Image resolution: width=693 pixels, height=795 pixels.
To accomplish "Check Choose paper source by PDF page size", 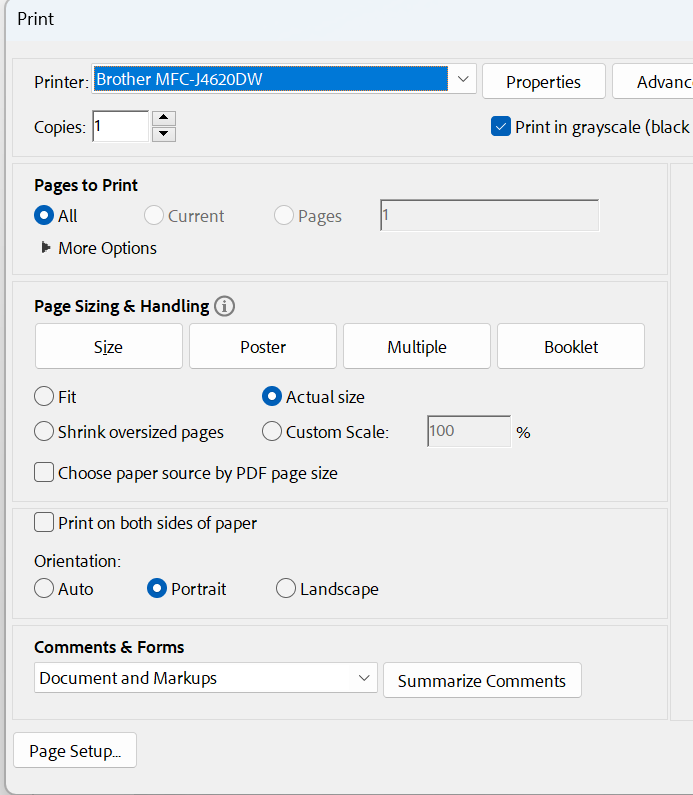I will [x=44, y=473].
